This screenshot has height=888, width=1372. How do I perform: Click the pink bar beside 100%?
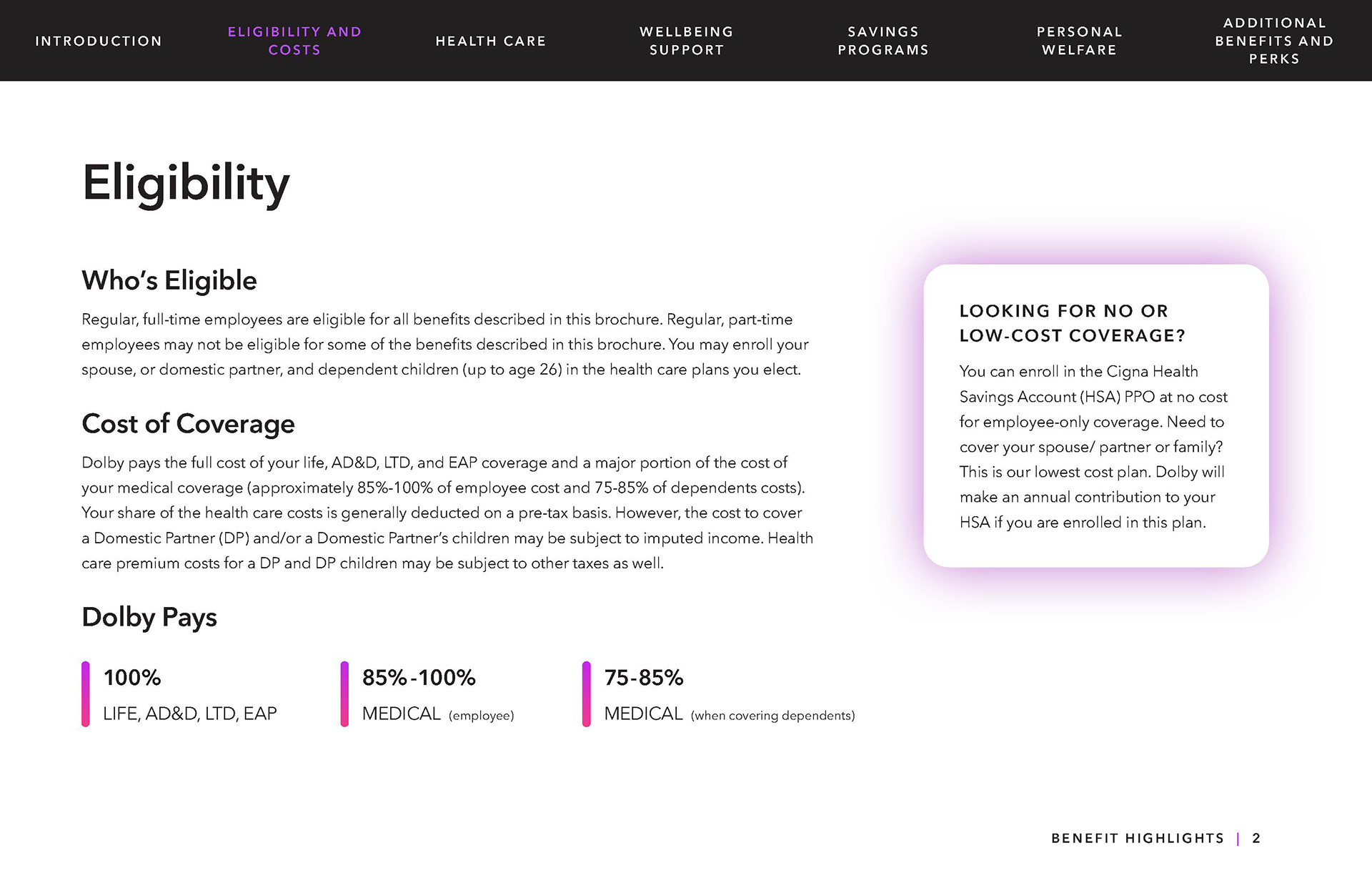86,694
